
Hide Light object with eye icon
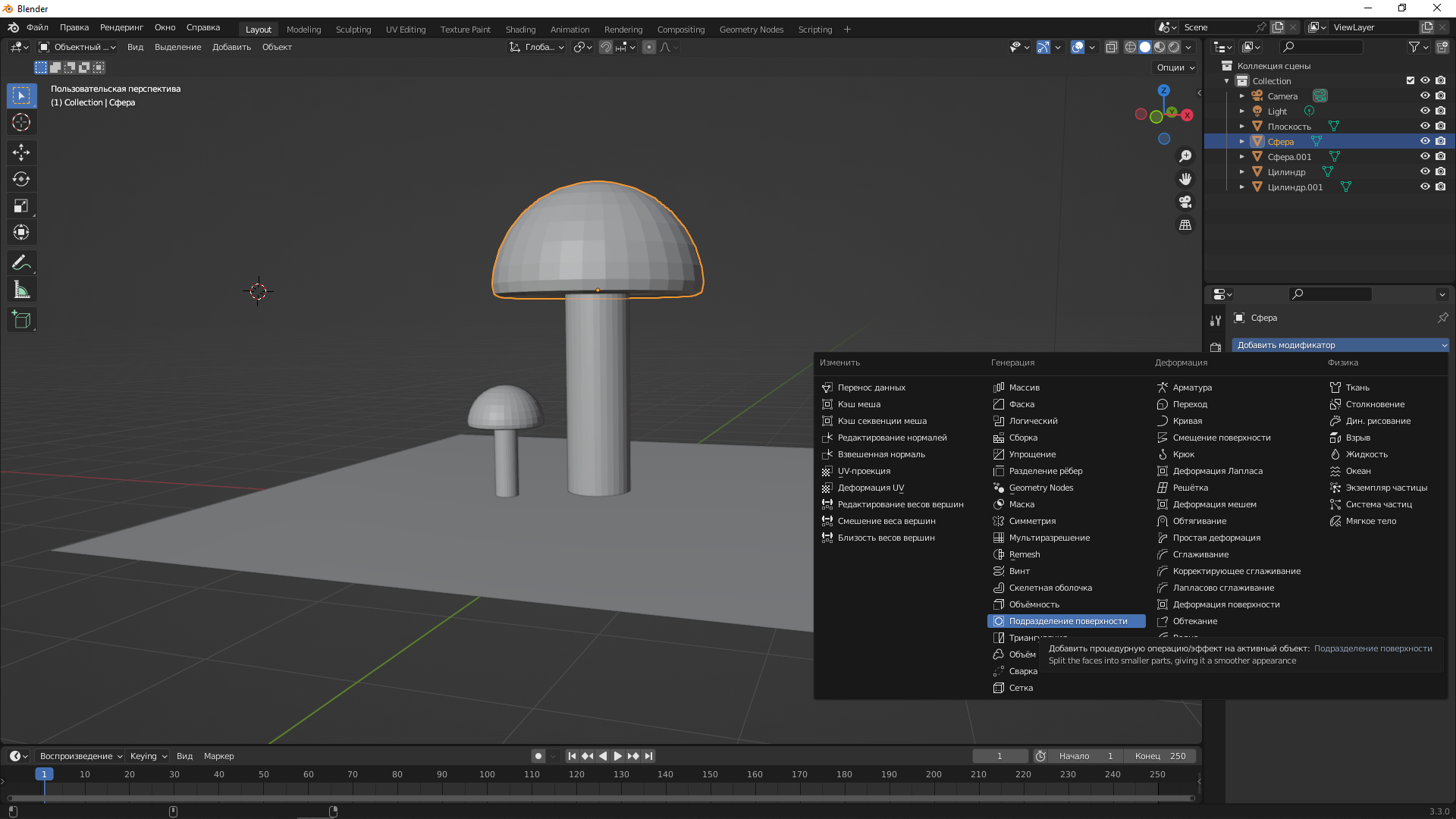tap(1425, 111)
